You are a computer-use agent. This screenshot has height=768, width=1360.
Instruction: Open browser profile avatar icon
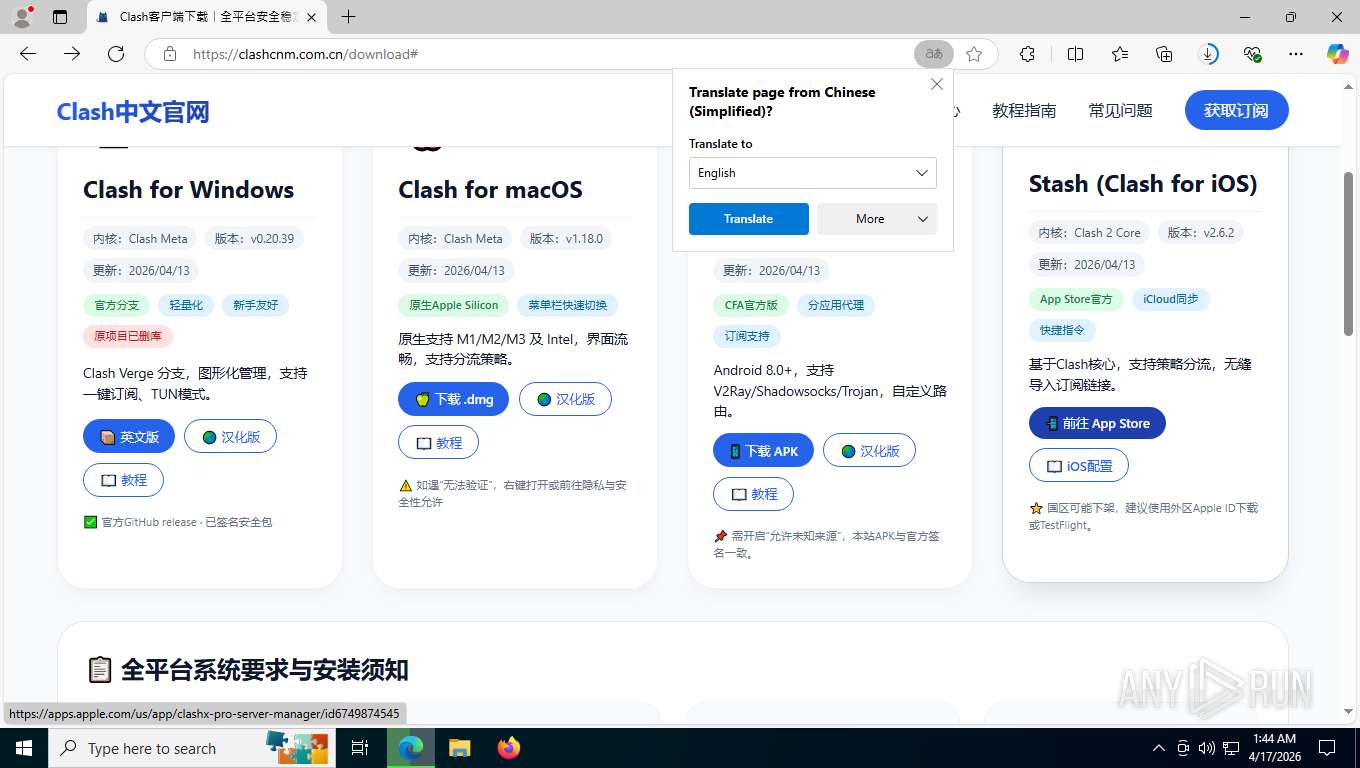[22, 17]
